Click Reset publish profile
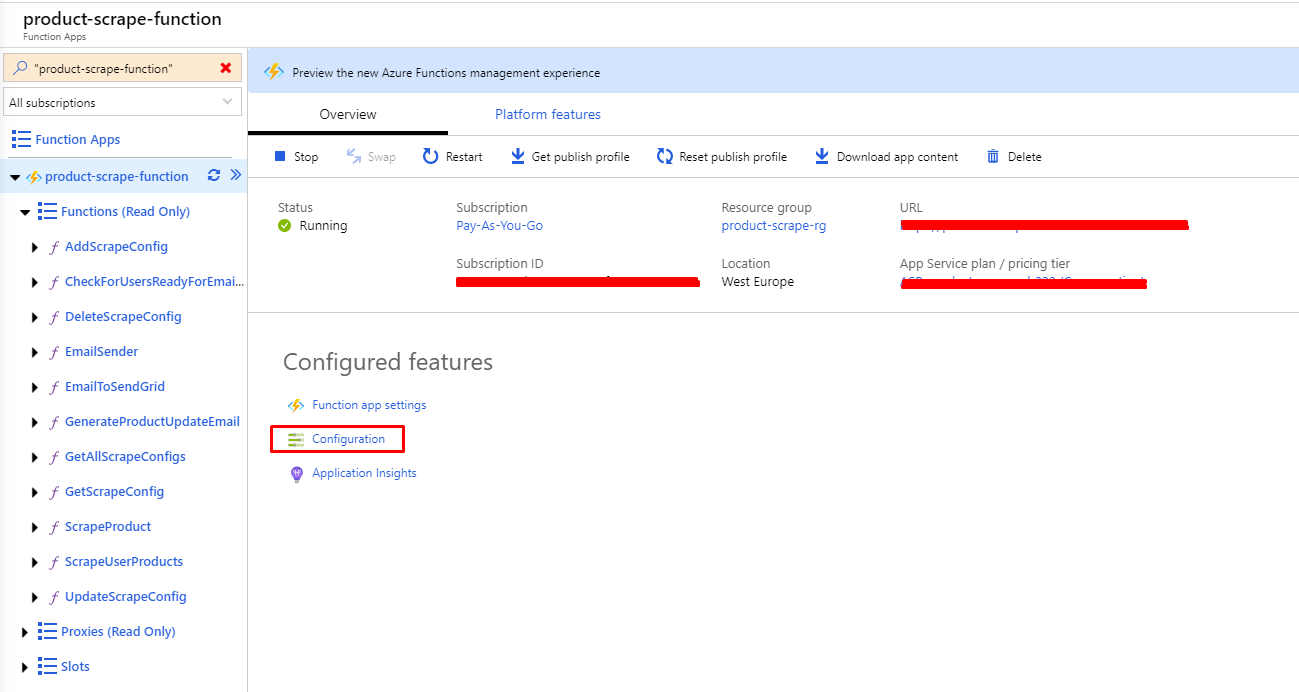Image resolution: width=1299 pixels, height=692 pixels. tap(722, 157)
